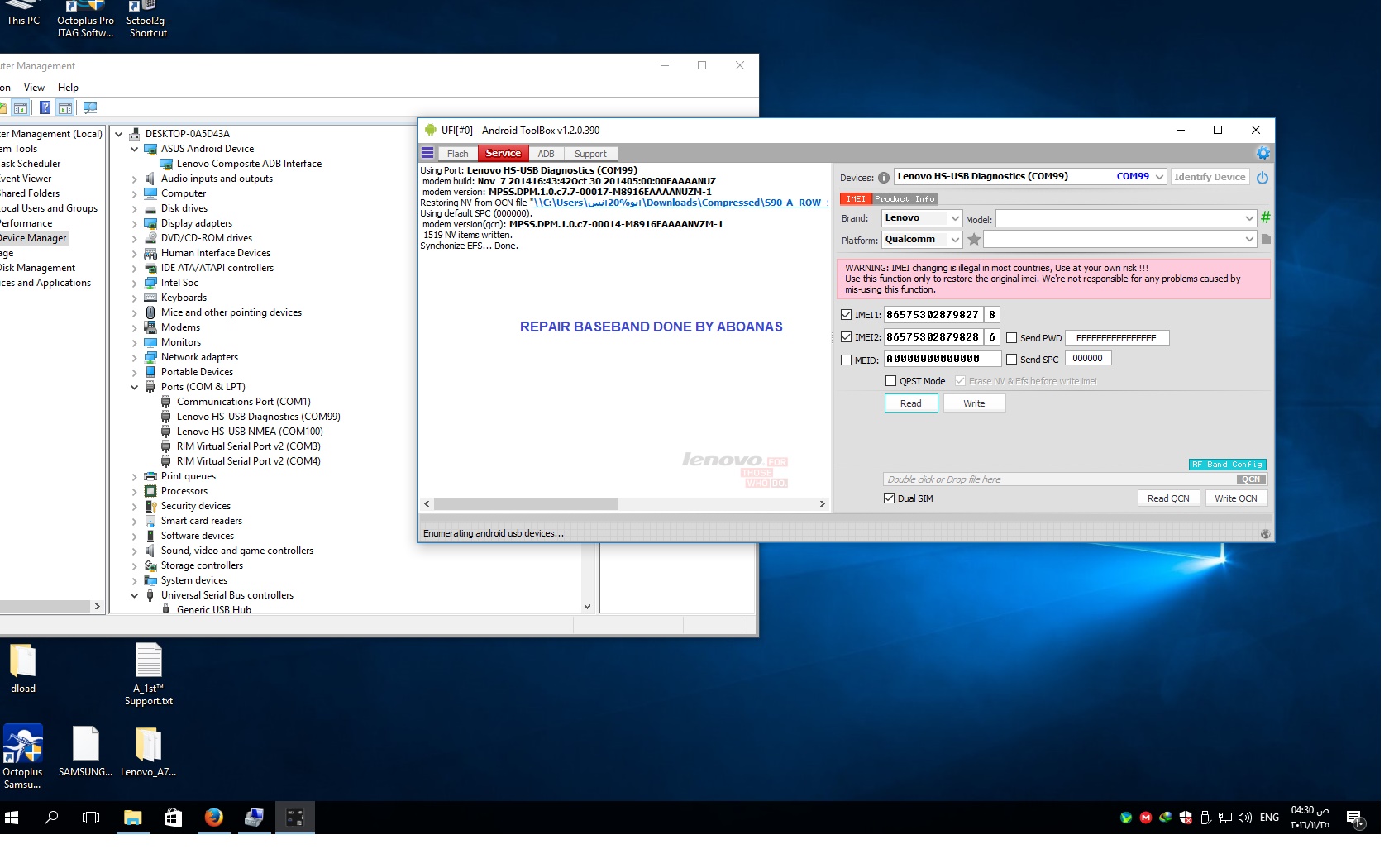
Task: Click the IMEI1 number field
Action: (x=933, y=315)
